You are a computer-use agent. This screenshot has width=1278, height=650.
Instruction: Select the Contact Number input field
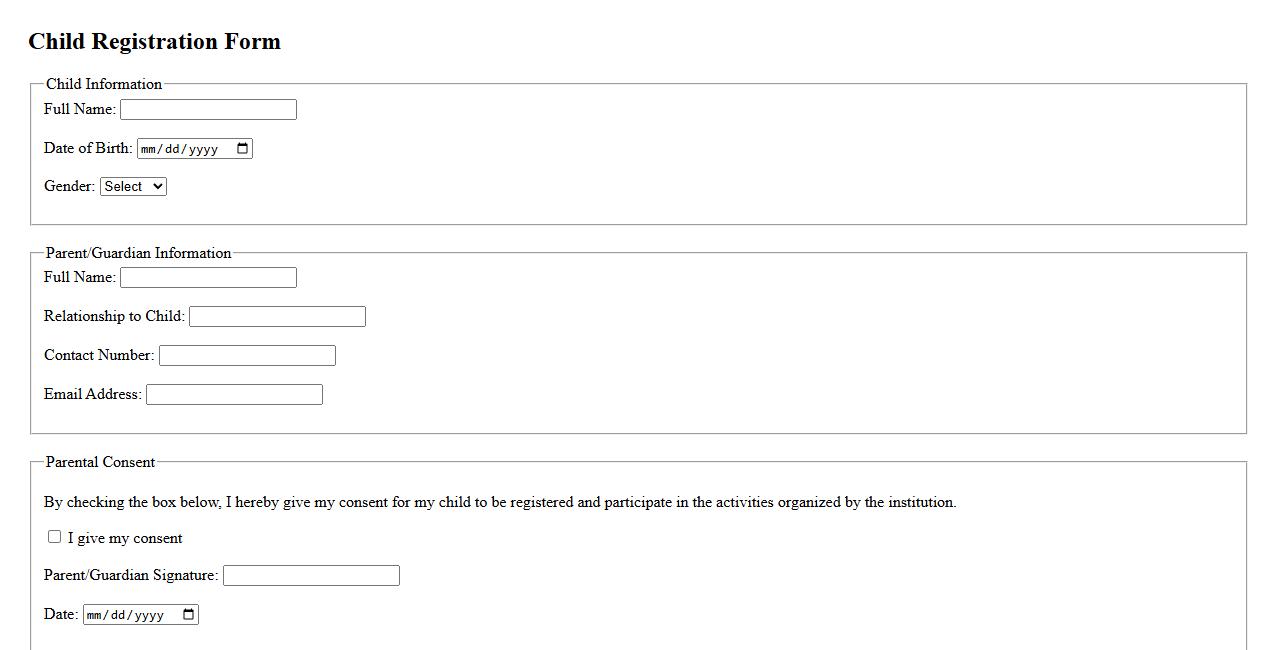[247, 356]
